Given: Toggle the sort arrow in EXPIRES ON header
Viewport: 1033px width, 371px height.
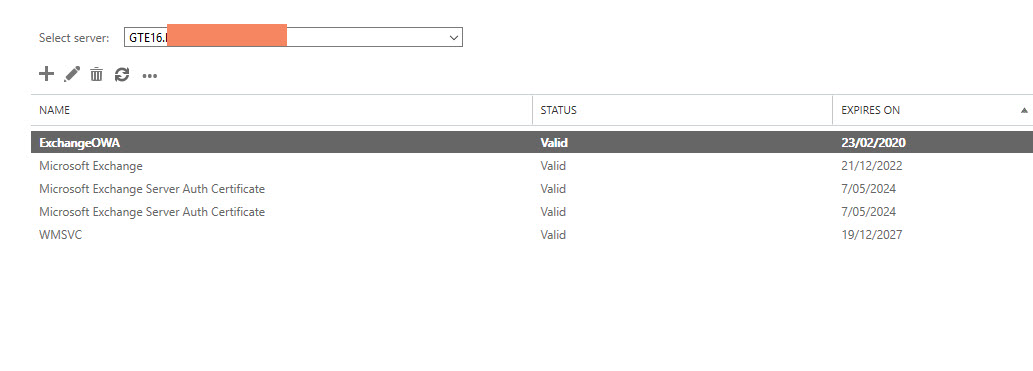Looking at the screenshot, I should pos(1024,110).
